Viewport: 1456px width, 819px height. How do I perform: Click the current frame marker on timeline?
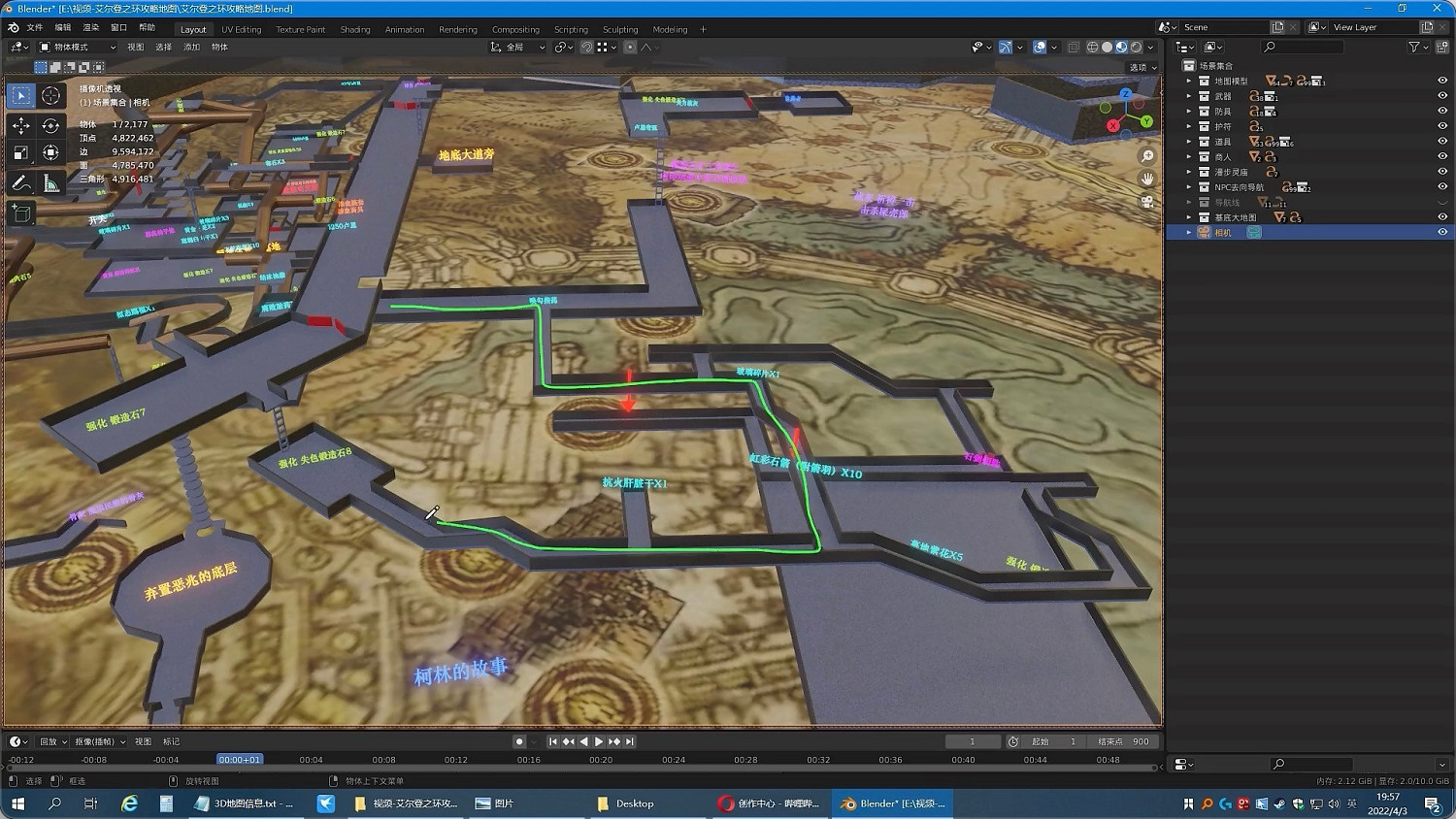tap(239, 760)
